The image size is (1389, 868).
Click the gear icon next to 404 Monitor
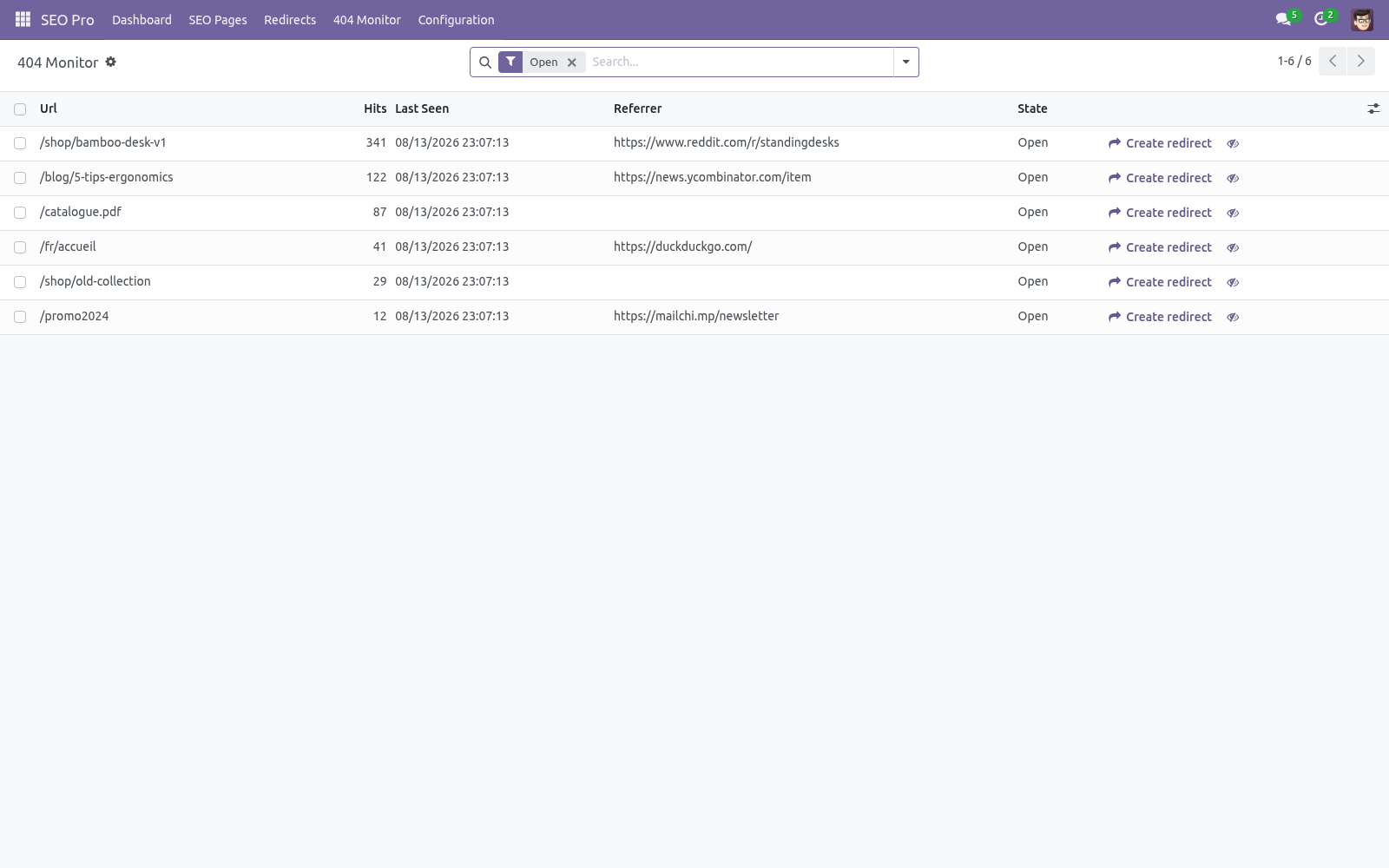(x=111, y=62)
